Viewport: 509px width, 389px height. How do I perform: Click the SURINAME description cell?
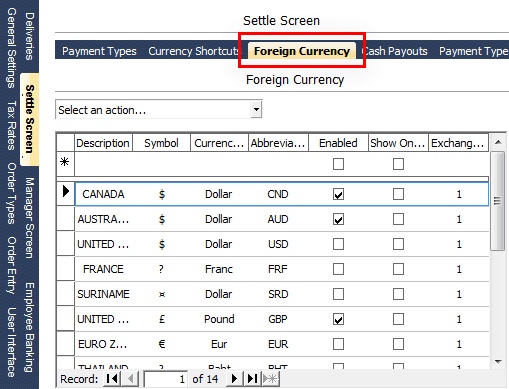(x=103, y=294)
